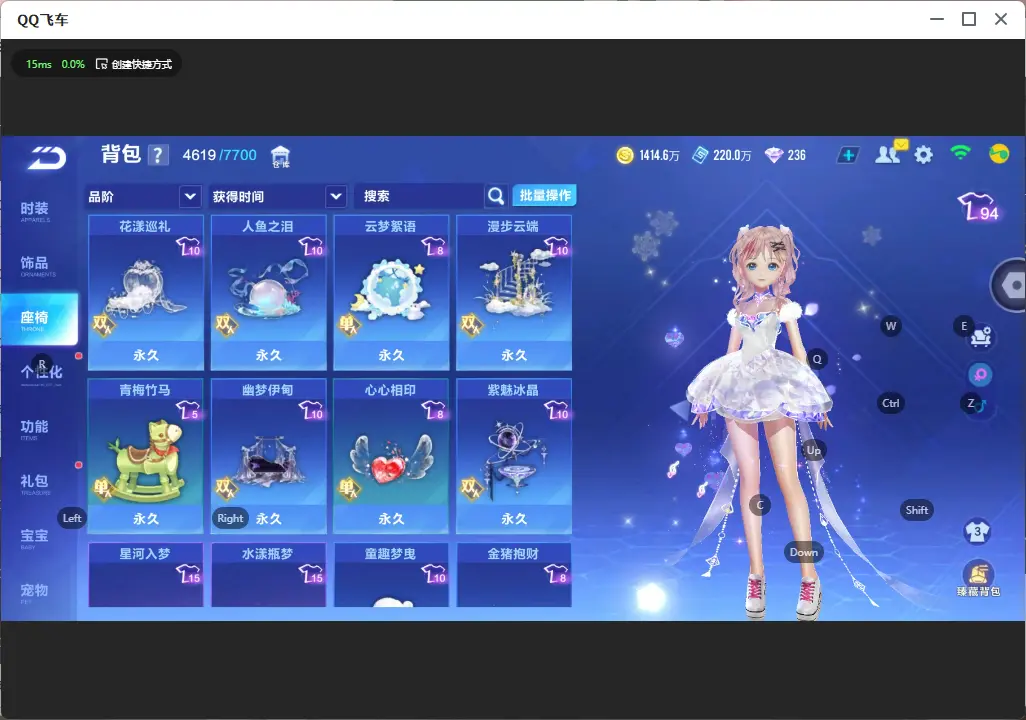Switch to the 时装 apparel tab
1026x720 pixels.
click(35, 211)
